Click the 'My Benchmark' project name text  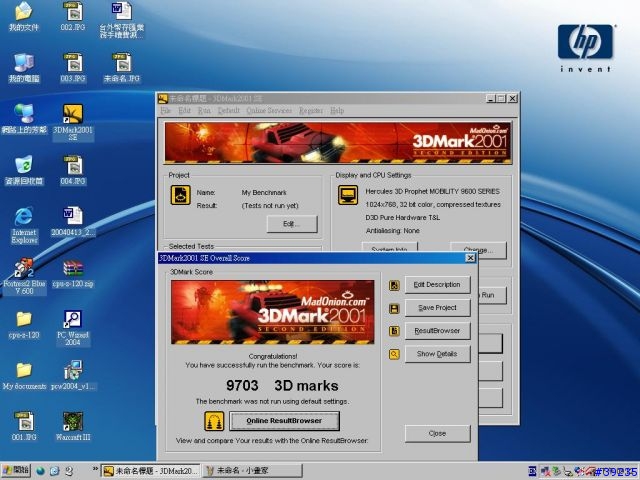[x=264, y=193]
